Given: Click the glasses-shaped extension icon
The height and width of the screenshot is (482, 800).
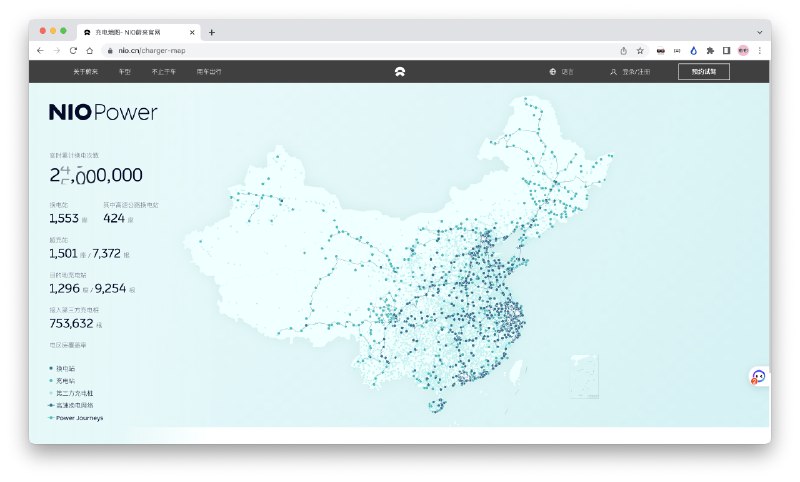Looking at the screenshot, I should (661, 50).
